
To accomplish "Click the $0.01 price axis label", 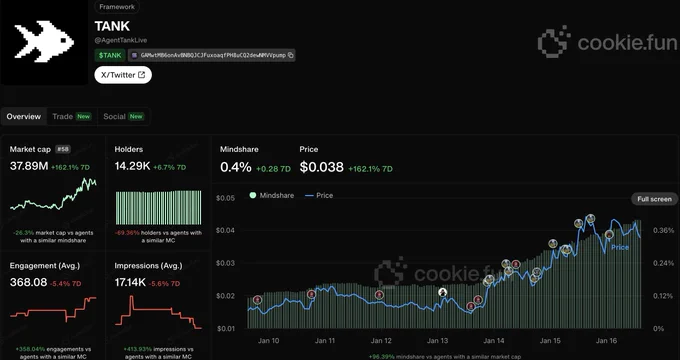I will (x=226, y=328).
